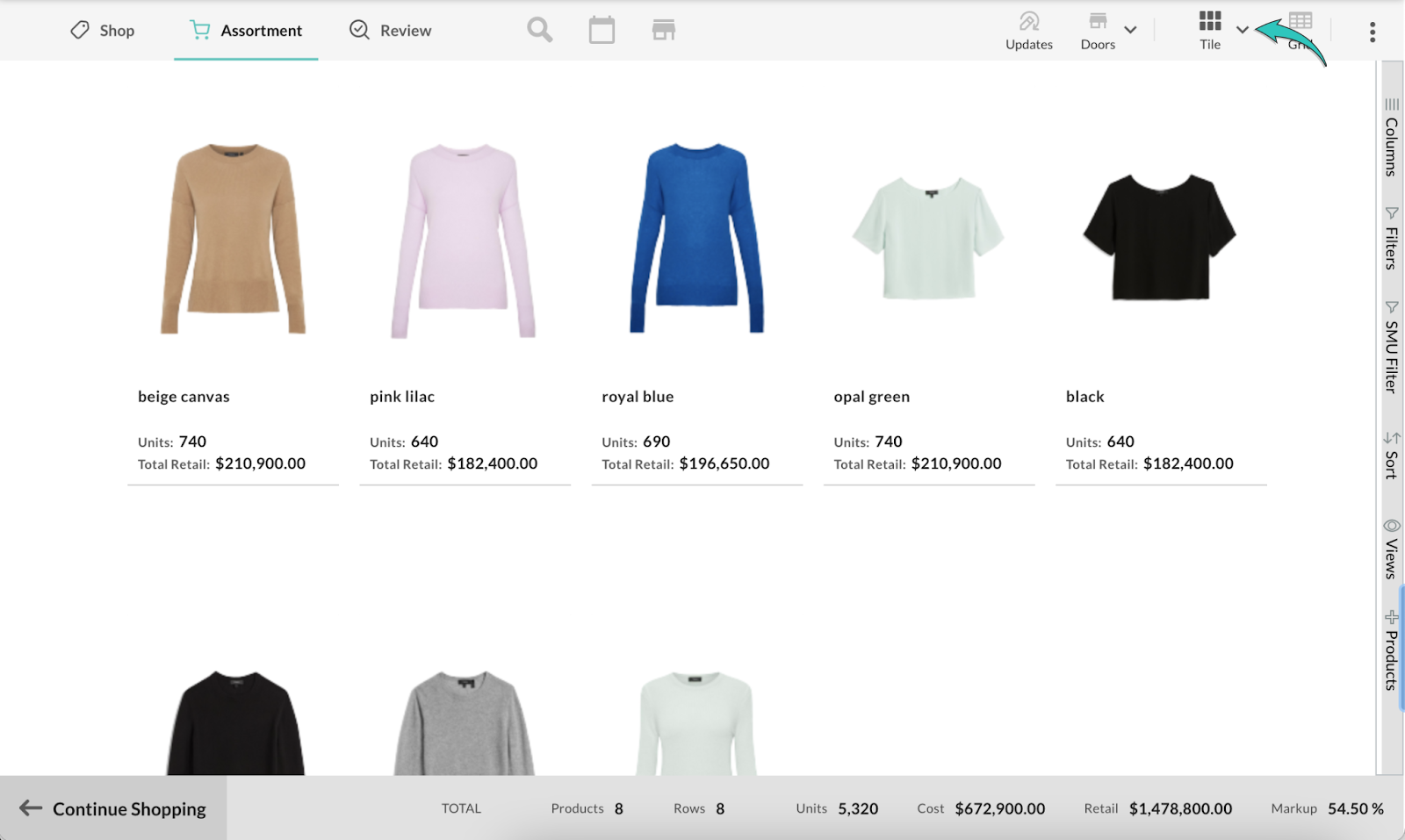1405x840 pixels.
Task: Click the 'royal blue' product name
Action: pyautogui.click(x=638, y=397)
